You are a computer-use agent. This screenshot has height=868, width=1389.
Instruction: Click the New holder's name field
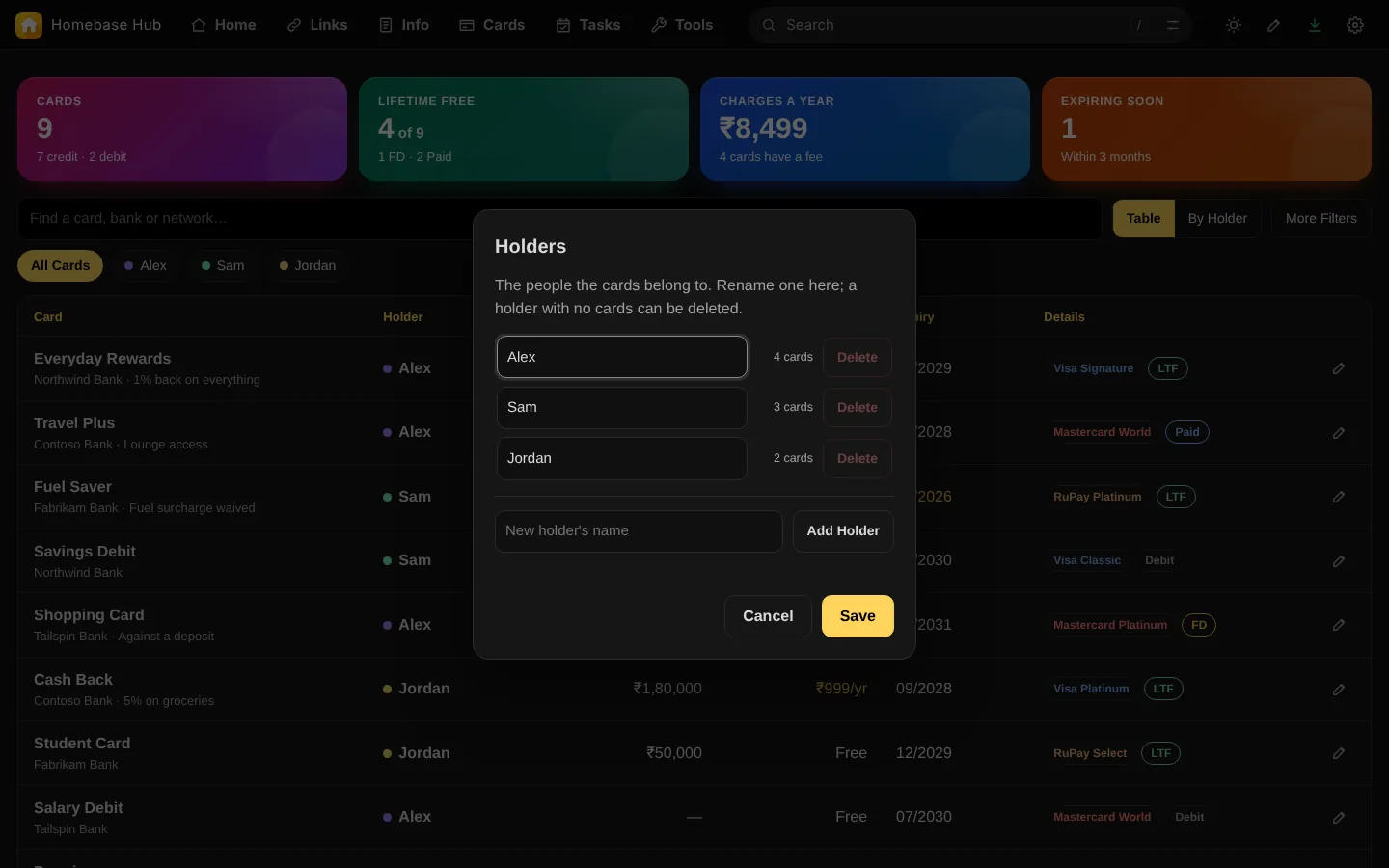pos(639,531)
